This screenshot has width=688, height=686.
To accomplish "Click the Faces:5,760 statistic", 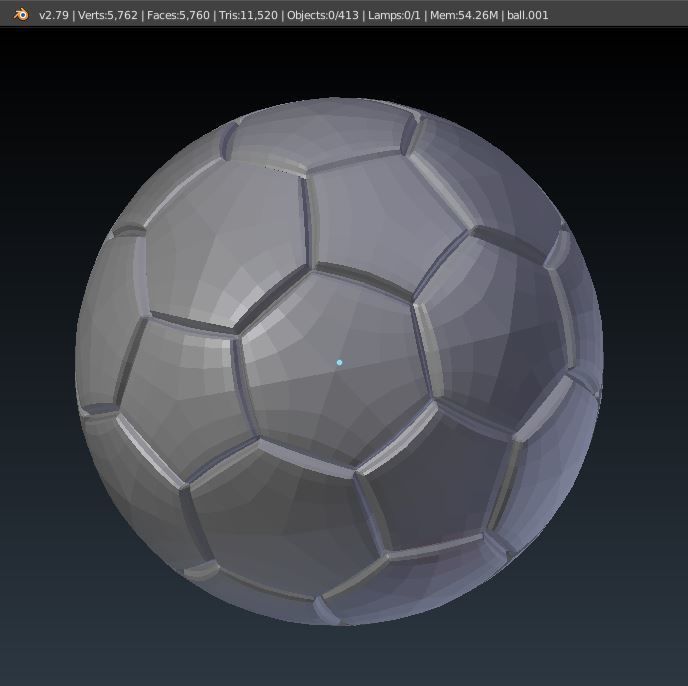I will 178,15.
